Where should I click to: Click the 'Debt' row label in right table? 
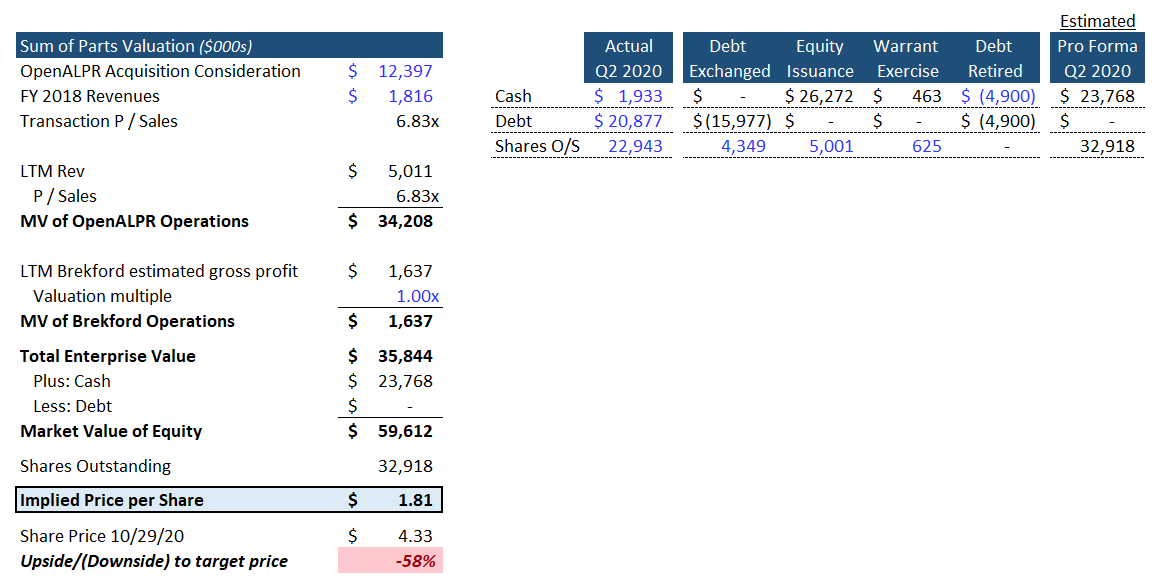[514, 121]
